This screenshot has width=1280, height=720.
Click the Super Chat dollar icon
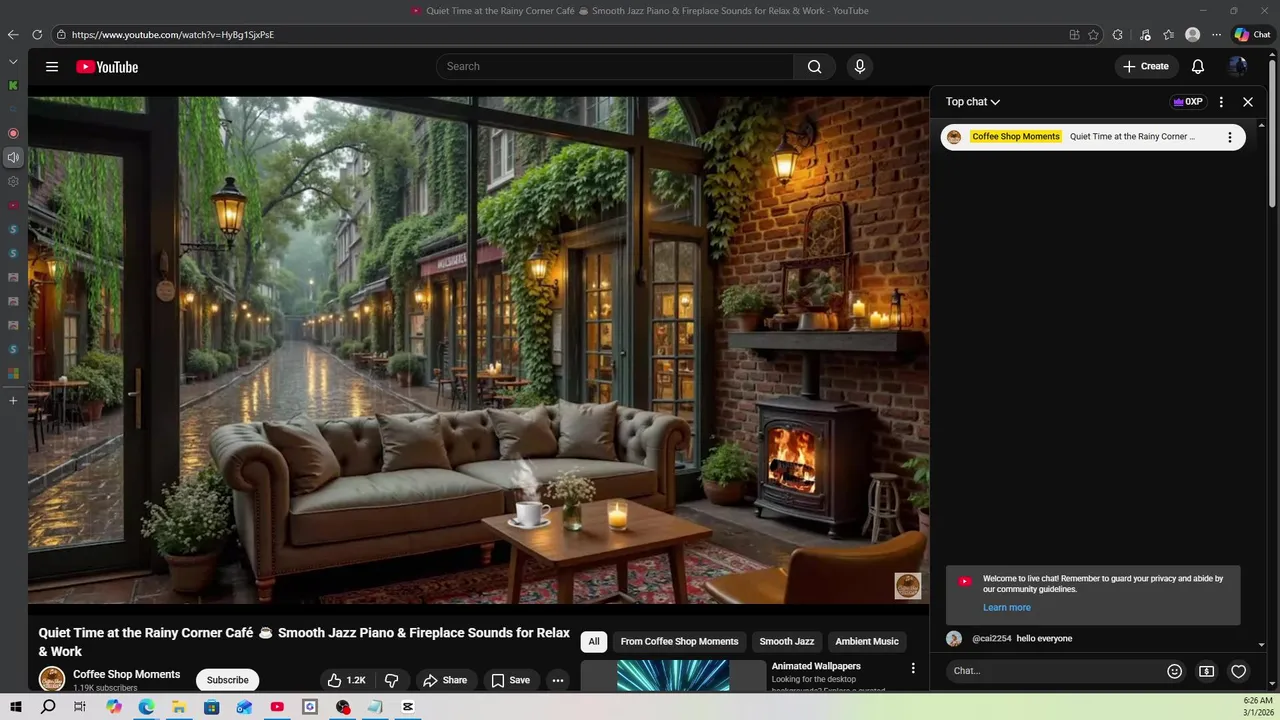[1206, 671]
